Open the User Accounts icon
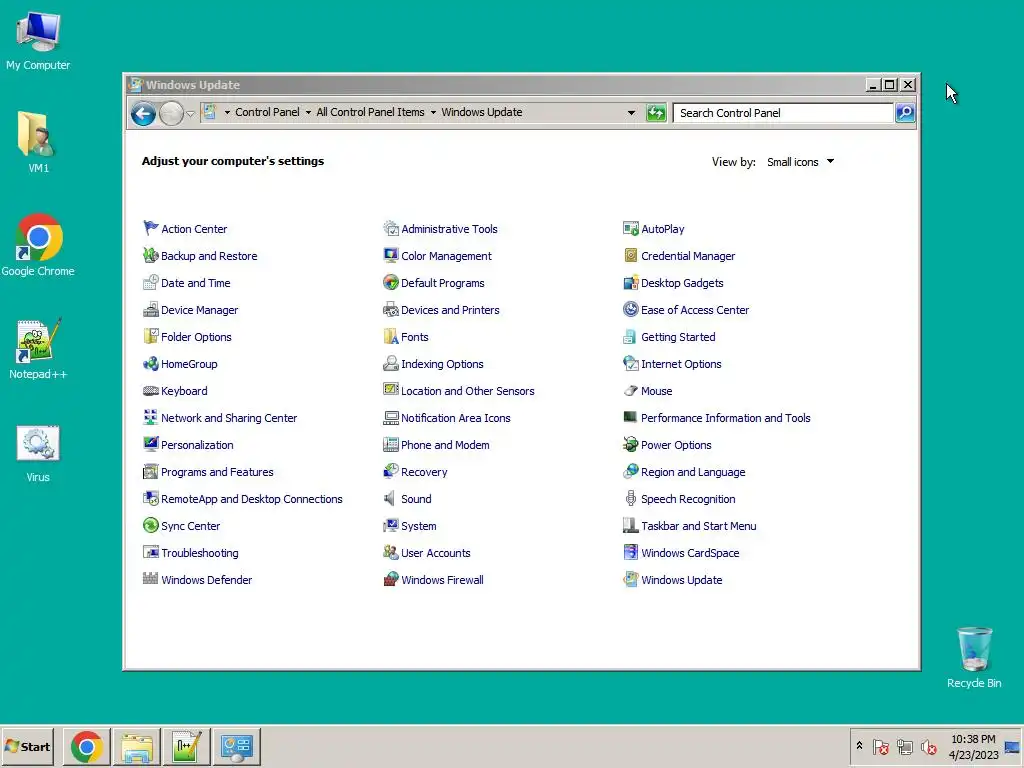This screenshot has height=768, width=1024. [x=391, y=552]
